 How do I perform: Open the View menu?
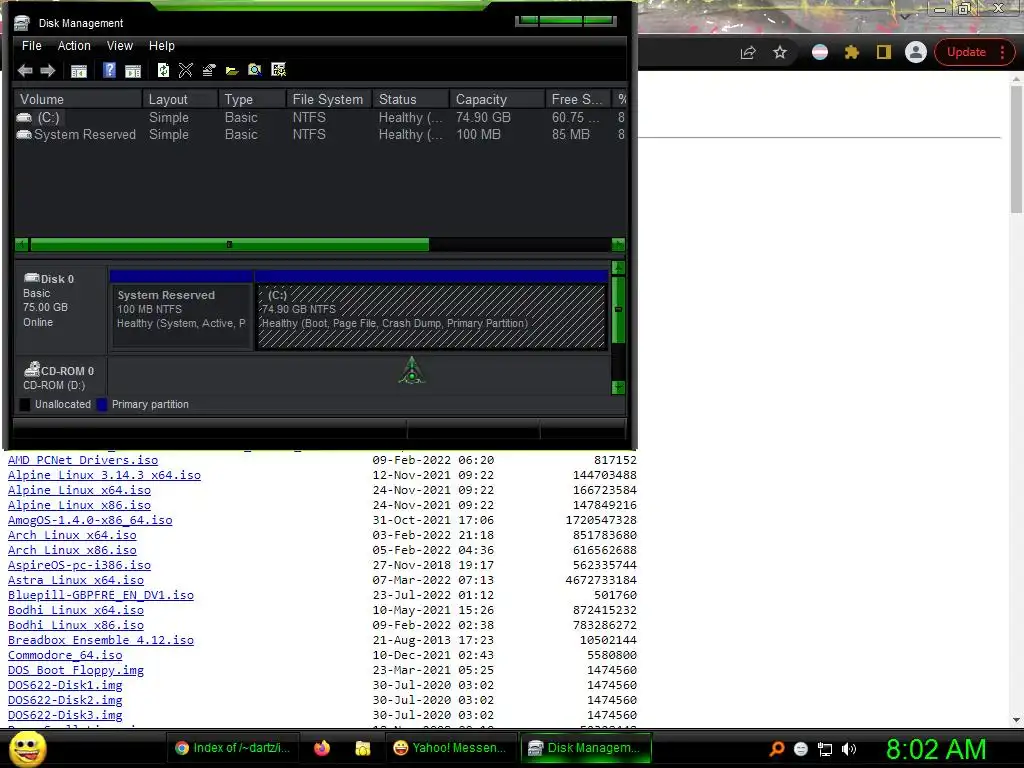pos(120,46)
